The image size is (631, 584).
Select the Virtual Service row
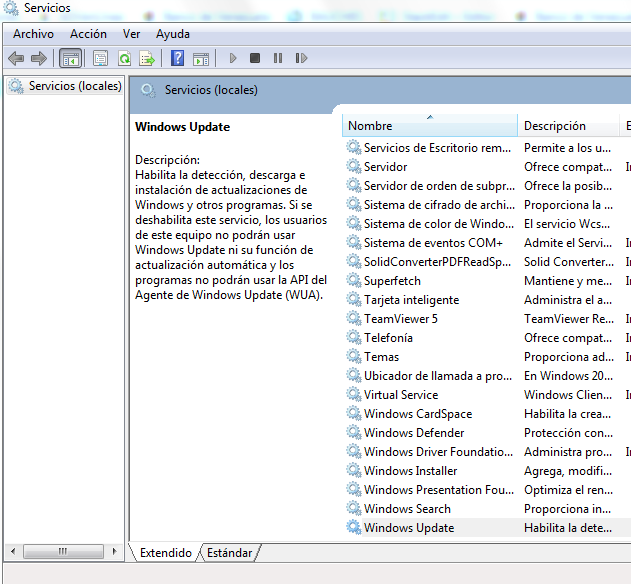pyautogui.click(x=401, y=394)
